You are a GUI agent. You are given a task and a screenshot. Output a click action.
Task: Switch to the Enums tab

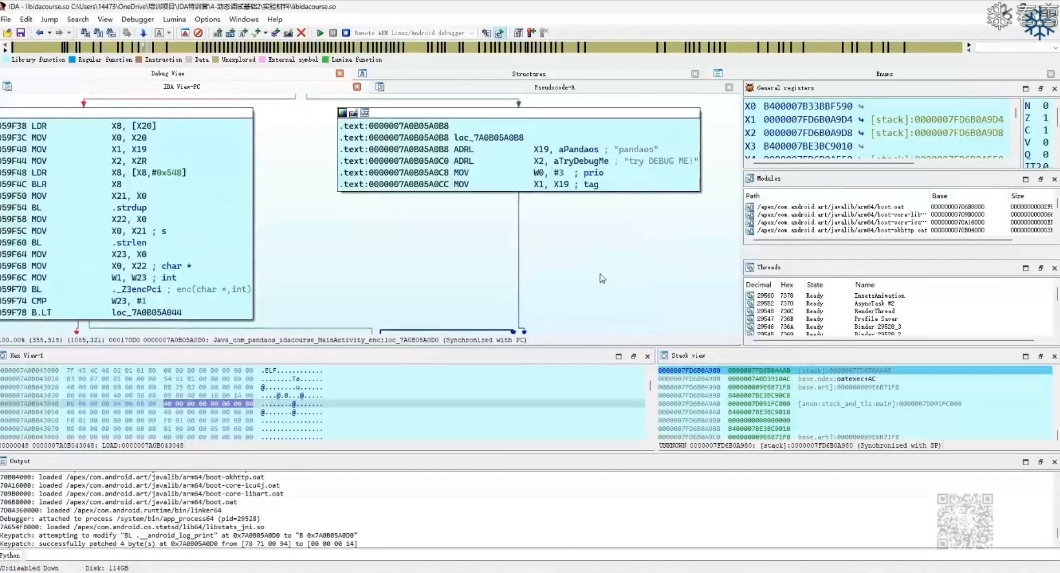pos(884,74)
